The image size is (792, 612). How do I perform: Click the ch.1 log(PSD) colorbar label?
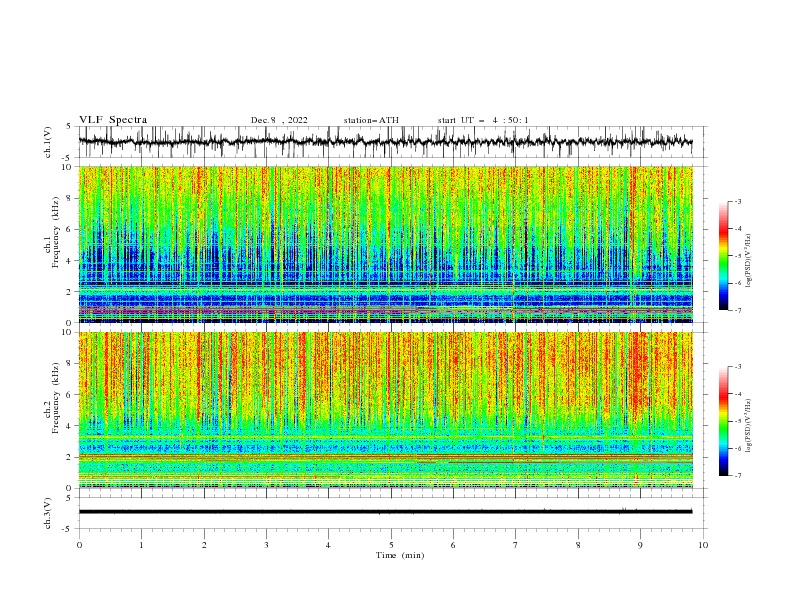(x=748, y=261)
